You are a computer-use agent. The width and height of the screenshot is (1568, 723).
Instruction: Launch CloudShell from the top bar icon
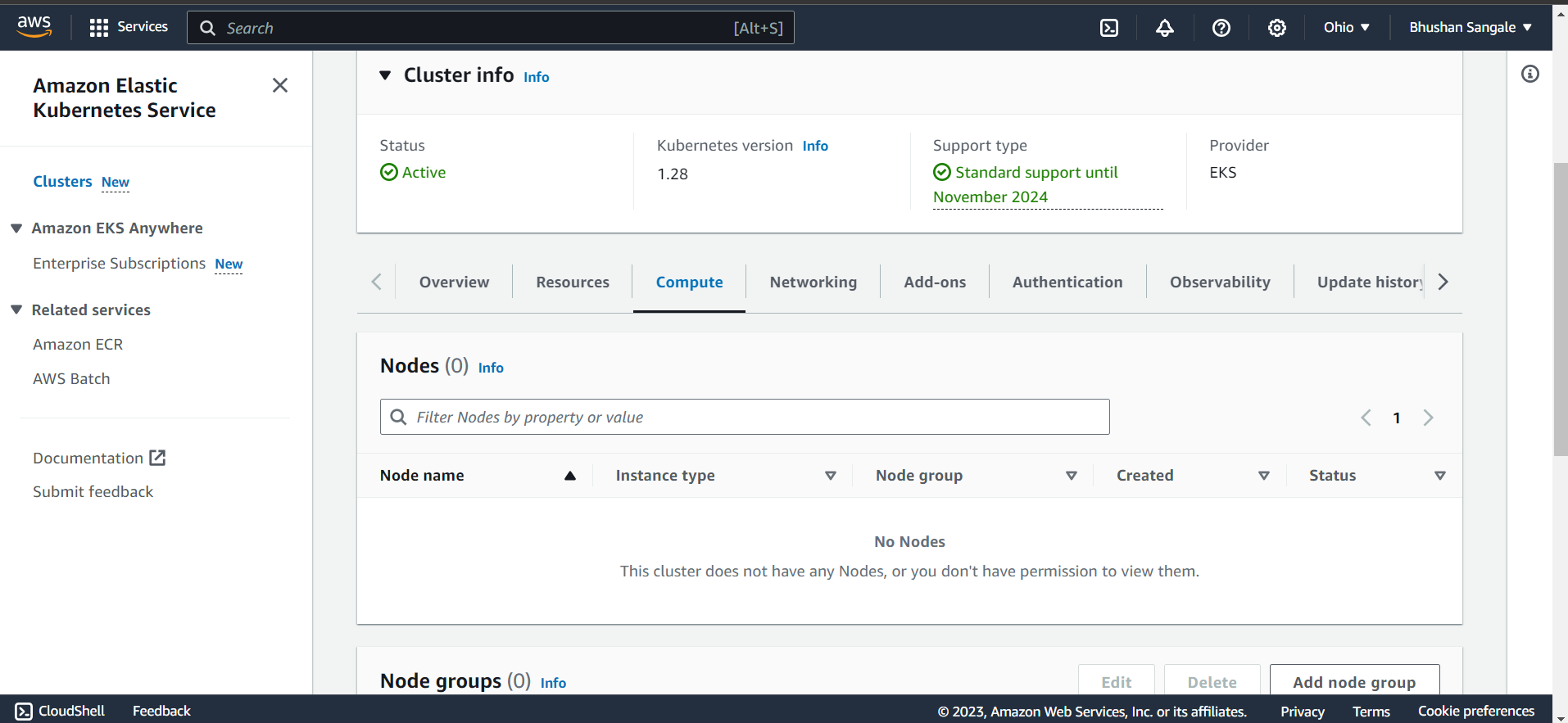click(x=1109, y=28)
